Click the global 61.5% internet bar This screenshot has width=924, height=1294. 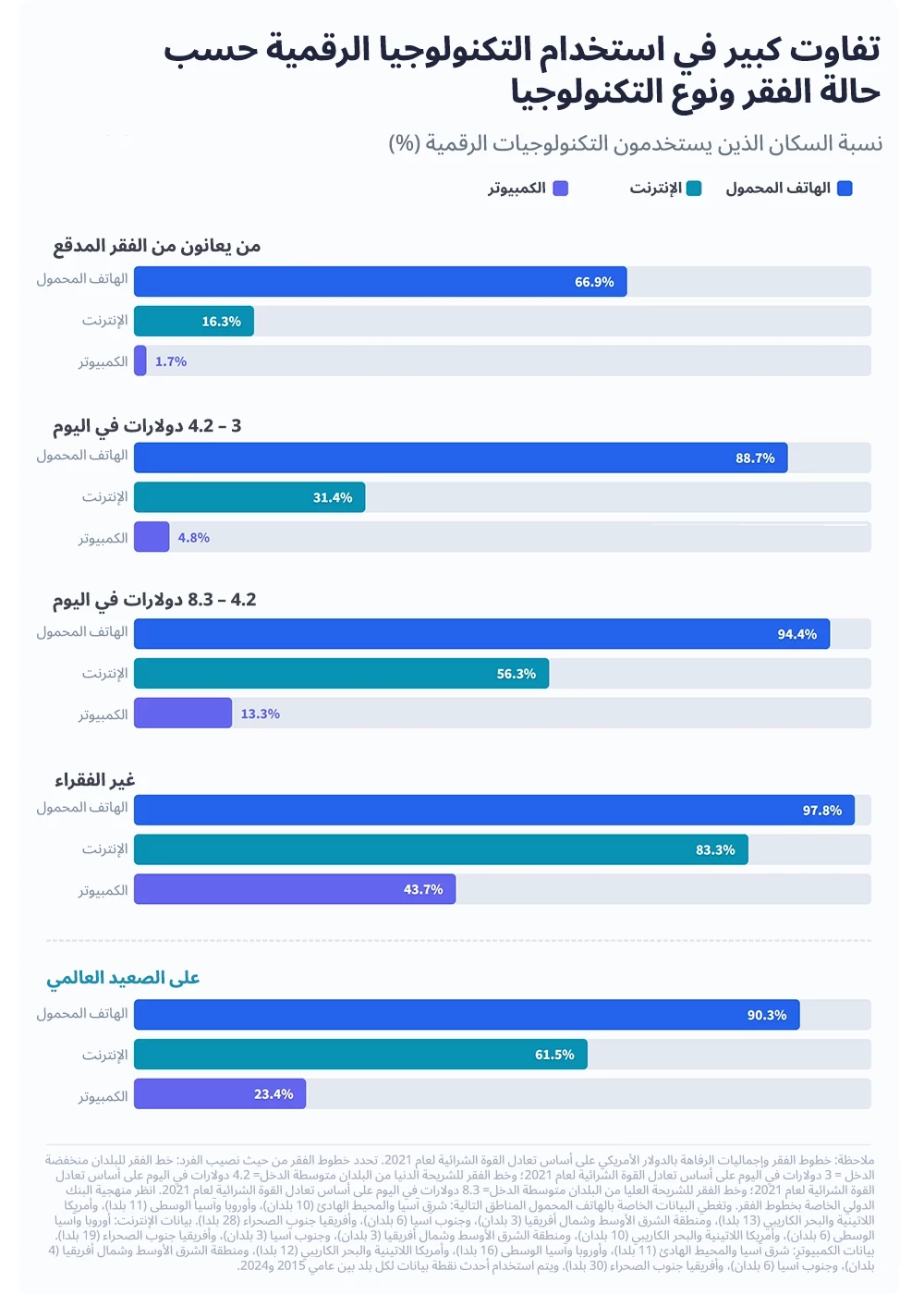click(360, 1055)
